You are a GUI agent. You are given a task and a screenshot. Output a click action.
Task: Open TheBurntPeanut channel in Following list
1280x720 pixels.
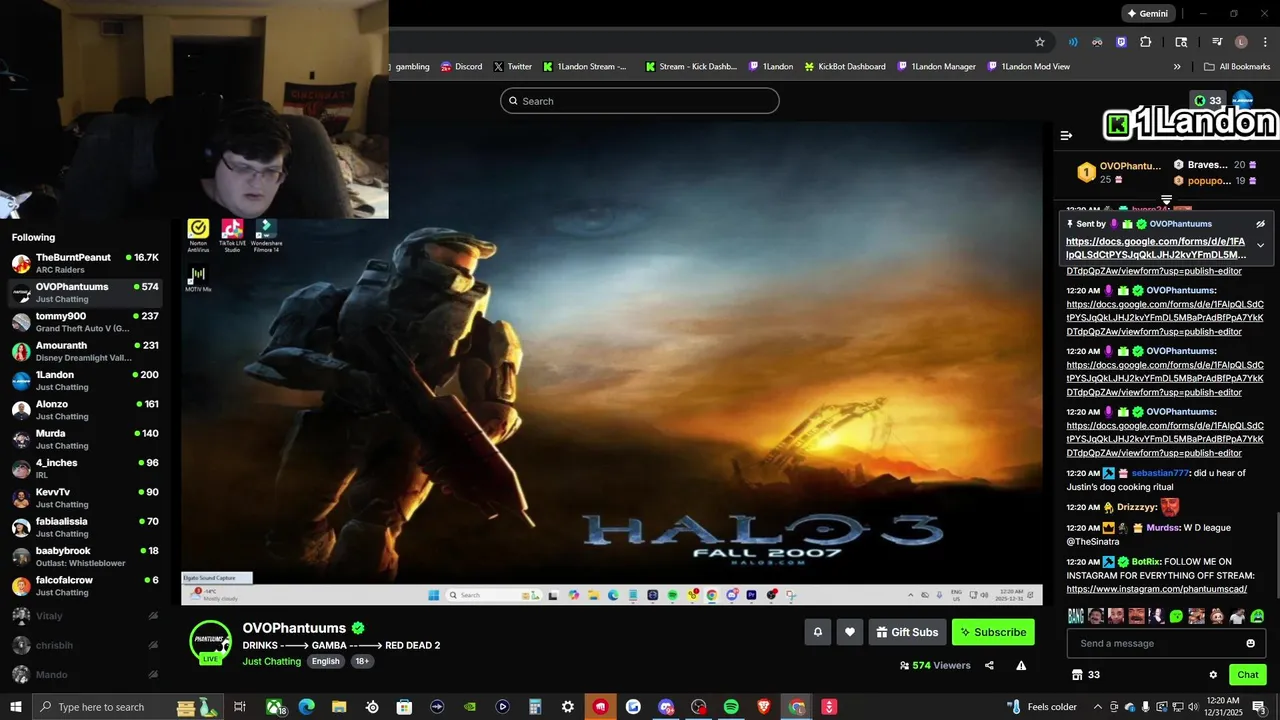click(x=85, y=264)
